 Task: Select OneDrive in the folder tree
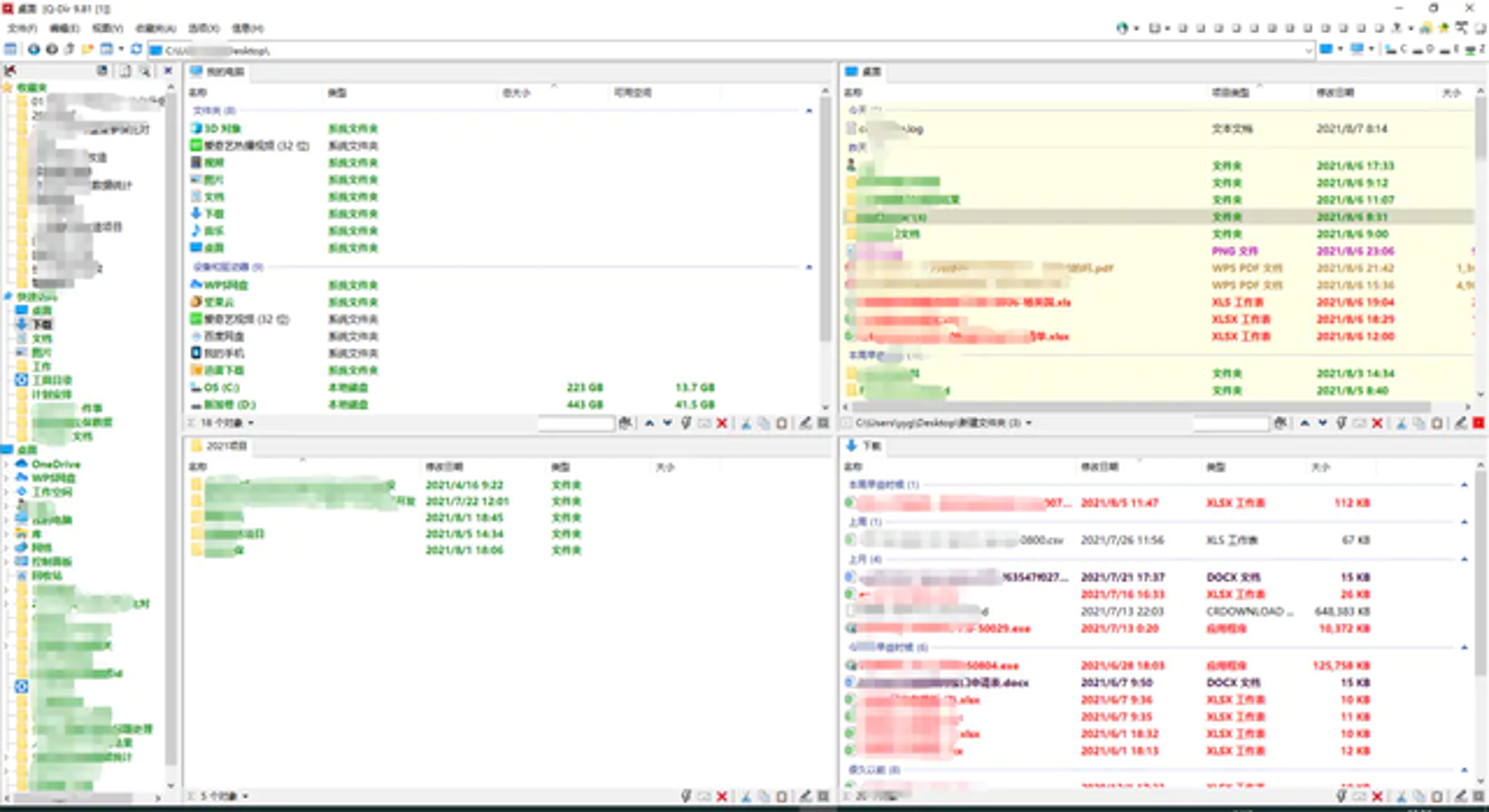(48, 464)
